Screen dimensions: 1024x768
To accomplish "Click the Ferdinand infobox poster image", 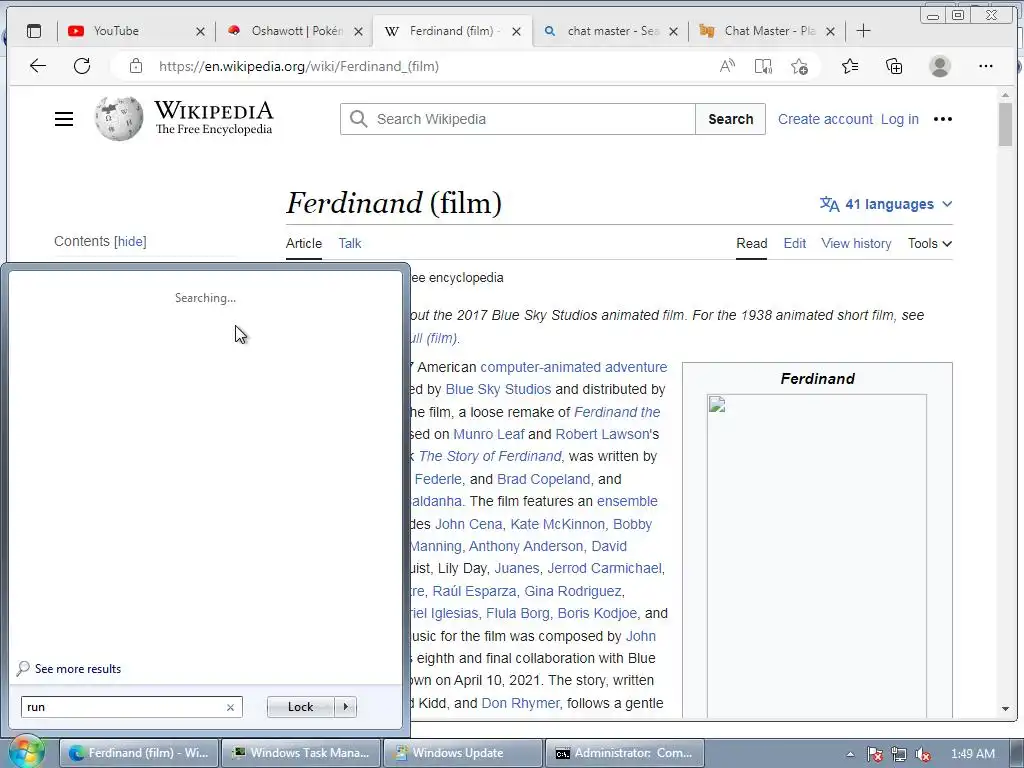I will tap(816, 555).
